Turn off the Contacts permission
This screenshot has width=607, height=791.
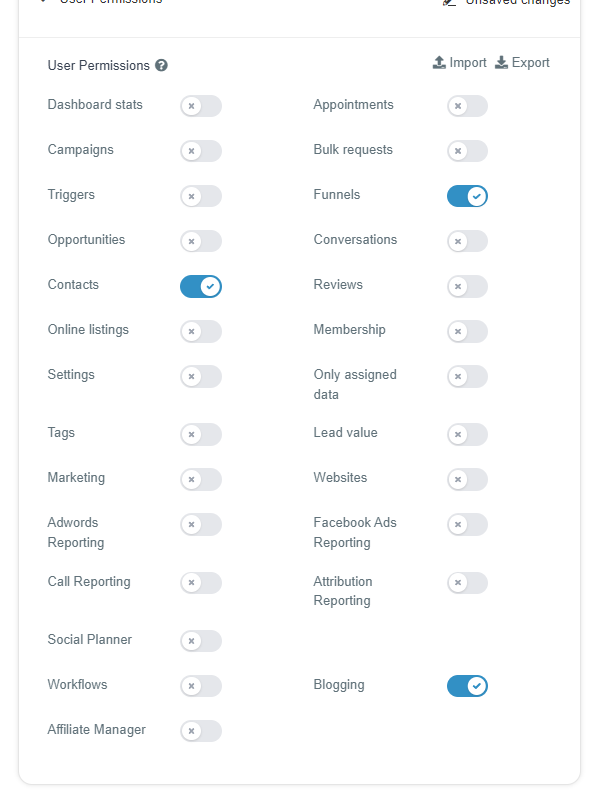tap(201, 287)
